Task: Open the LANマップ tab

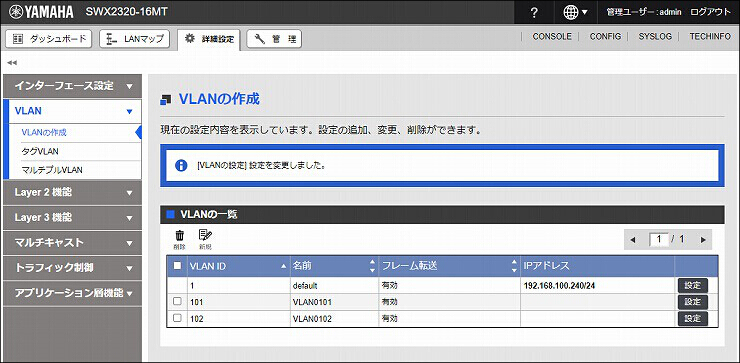Action: click(x=135, y=39)
